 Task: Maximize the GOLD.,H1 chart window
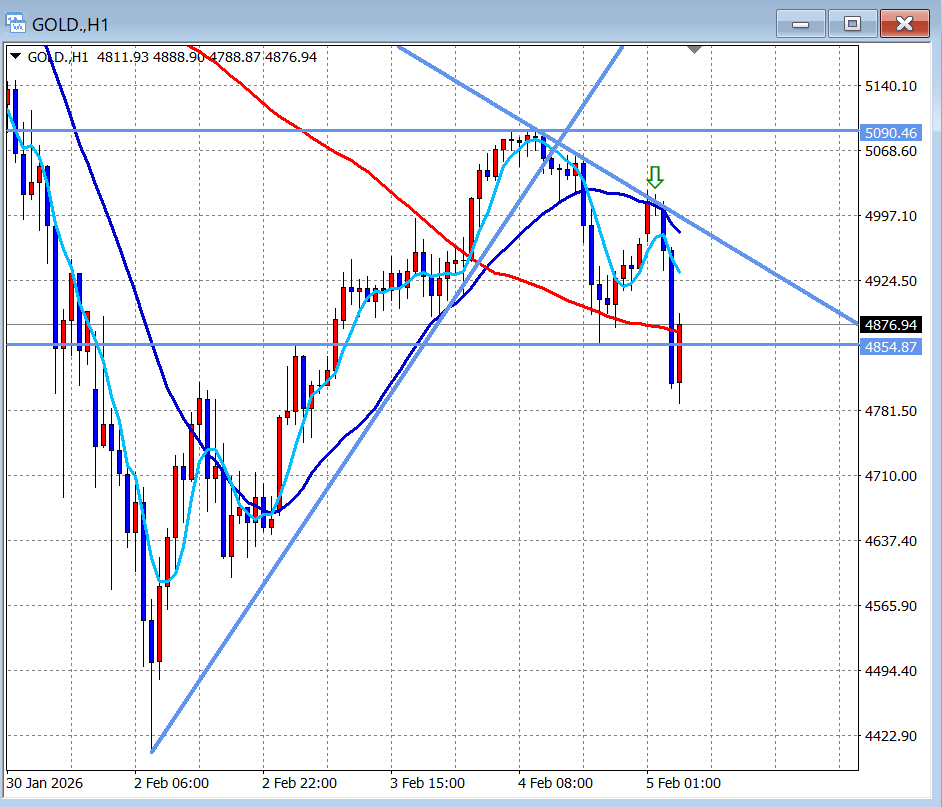(852, 23)
